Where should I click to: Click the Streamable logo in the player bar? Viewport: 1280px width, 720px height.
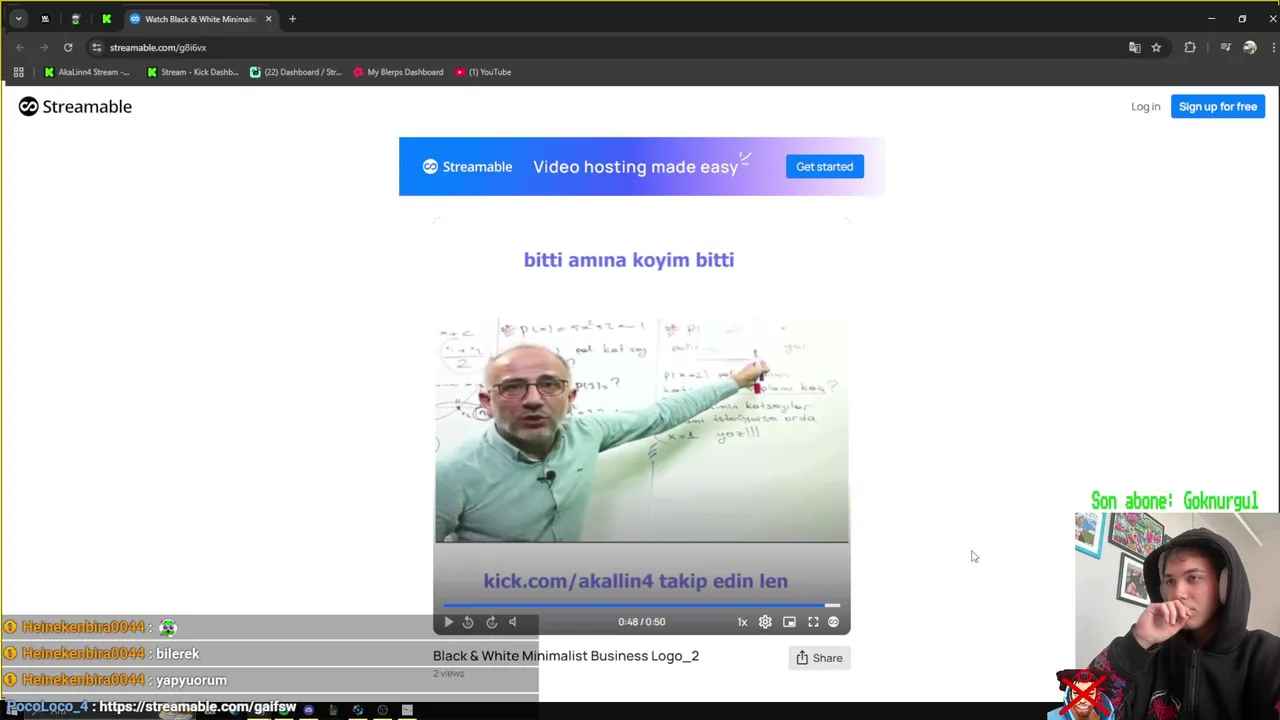point(833,622)
